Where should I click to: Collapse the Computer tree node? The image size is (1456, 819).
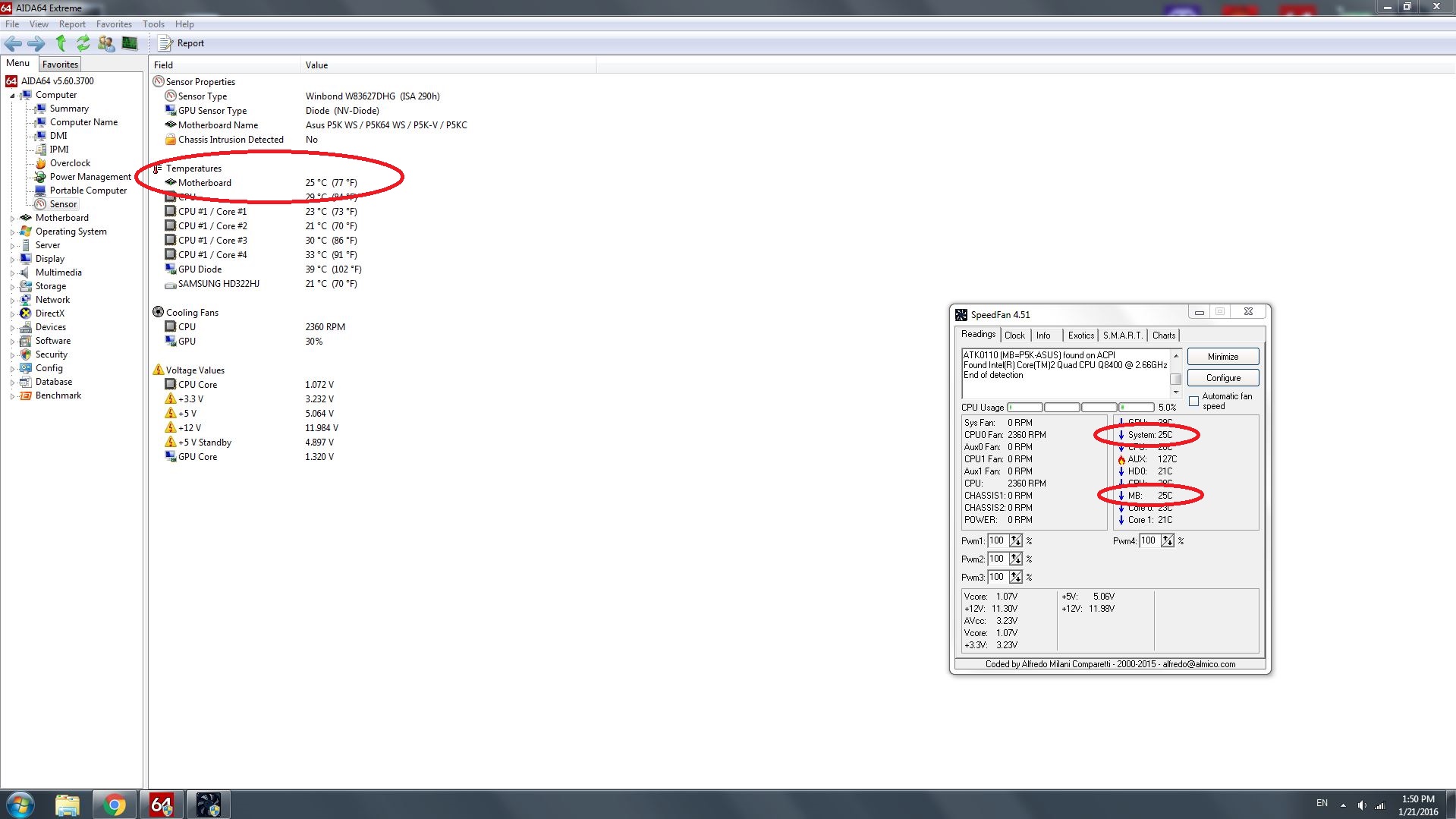pyautogui.click(x=12, y=96)
